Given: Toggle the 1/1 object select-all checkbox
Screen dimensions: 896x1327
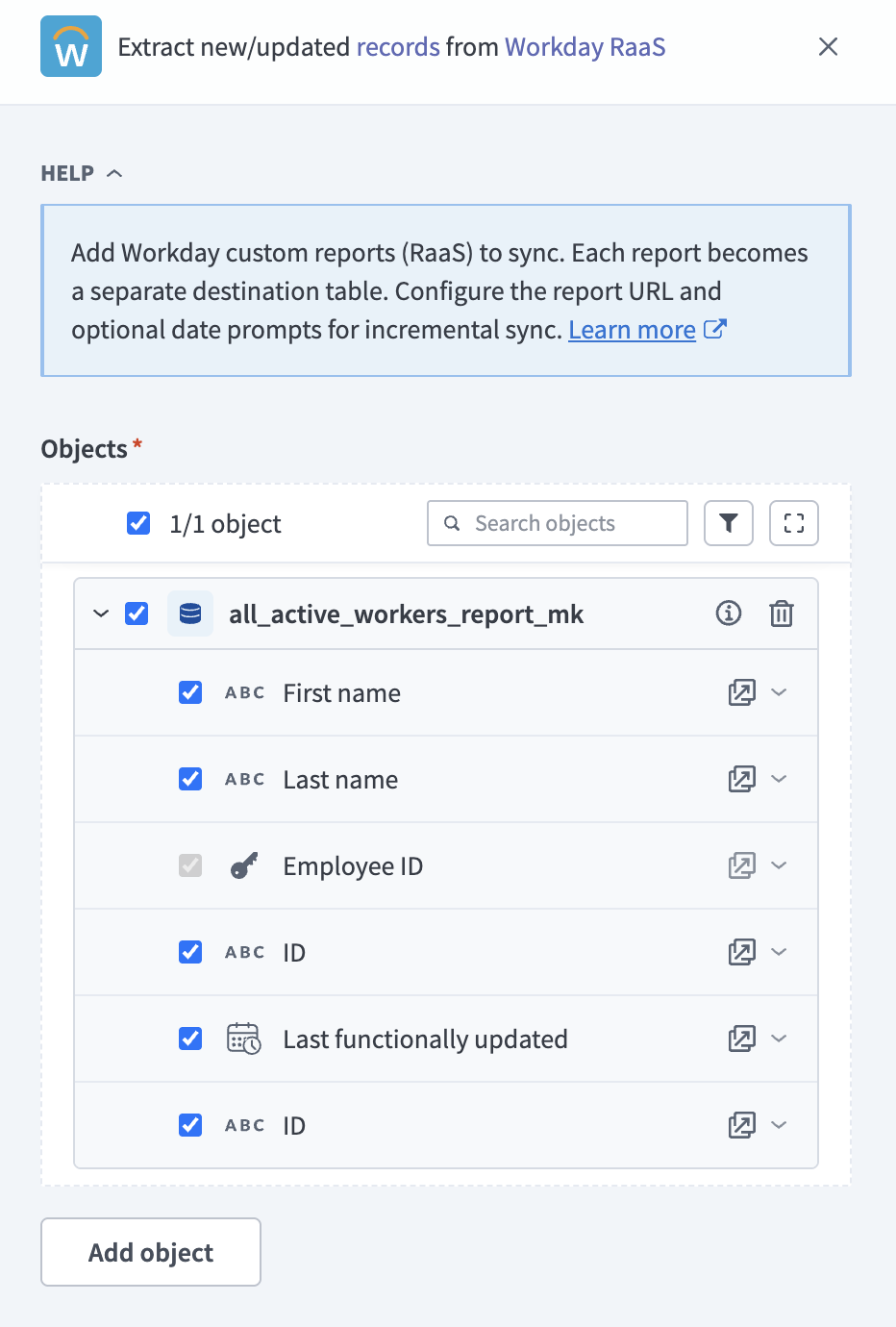Looking at the screenshot, I should point(138,523).
